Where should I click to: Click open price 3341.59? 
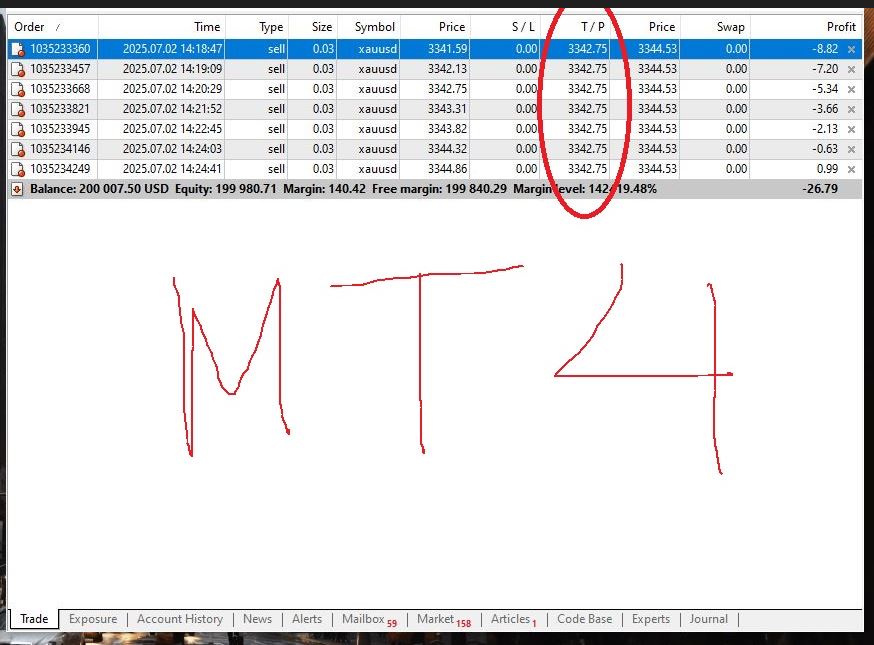tap(448, 49)
